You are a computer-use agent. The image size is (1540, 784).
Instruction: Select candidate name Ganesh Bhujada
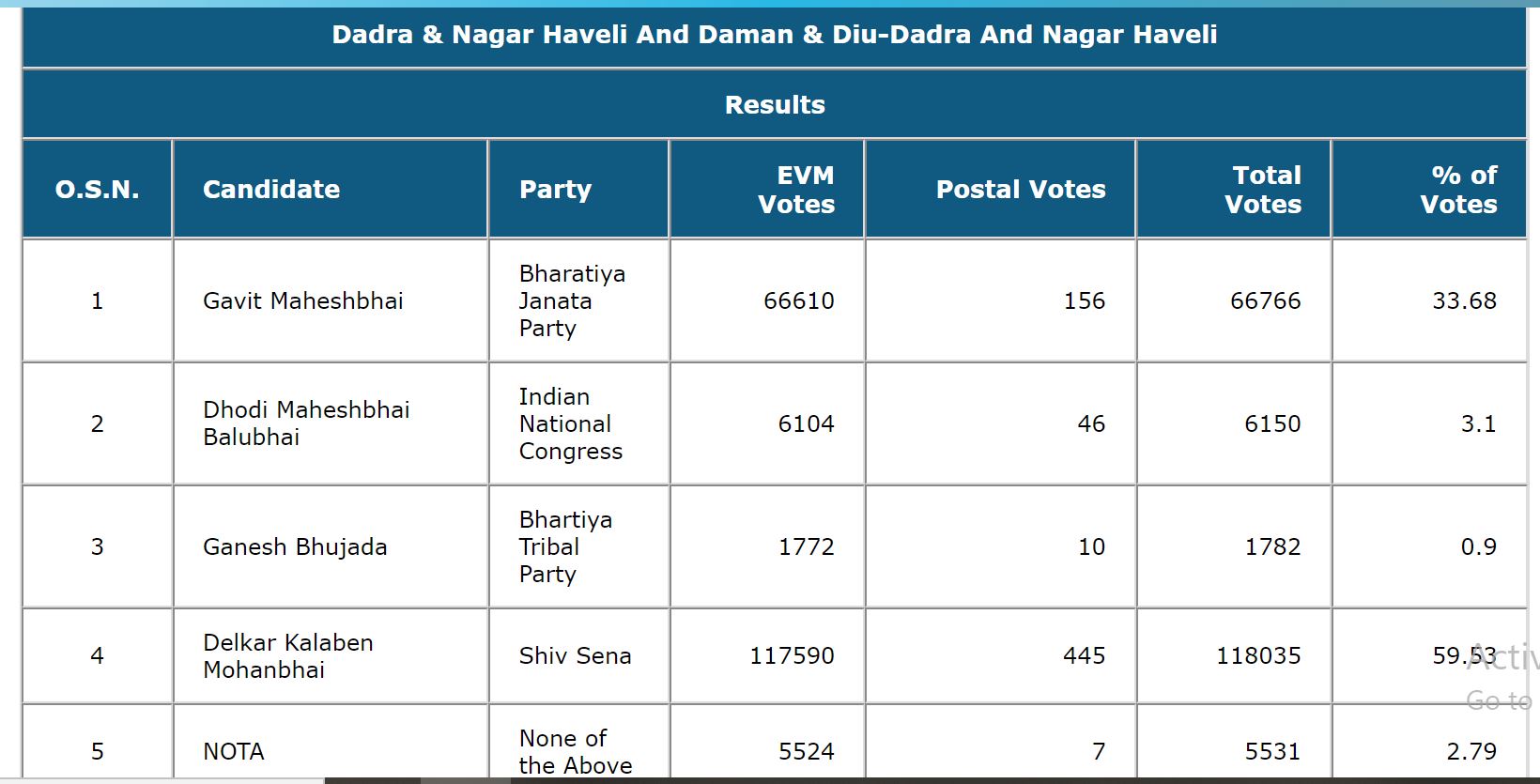[x=295, y=546]
